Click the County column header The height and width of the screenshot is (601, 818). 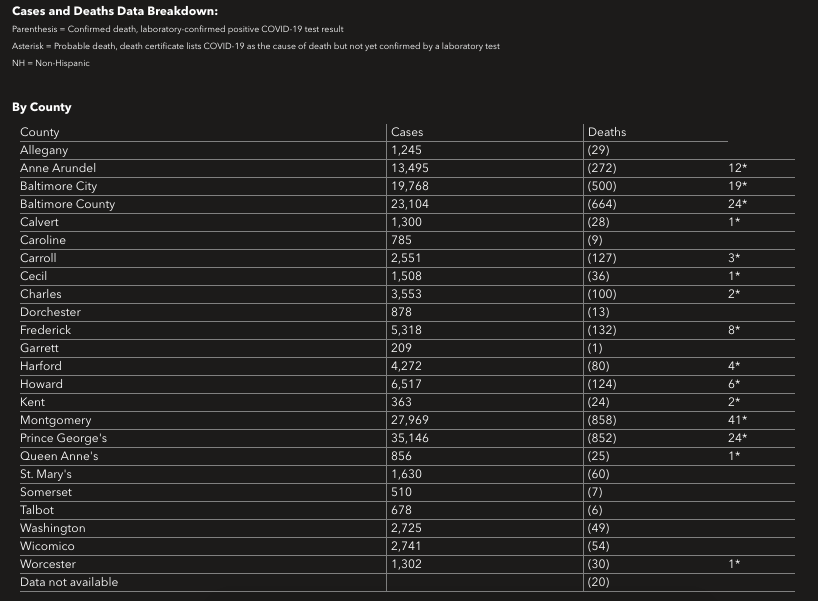coord(40,132)
